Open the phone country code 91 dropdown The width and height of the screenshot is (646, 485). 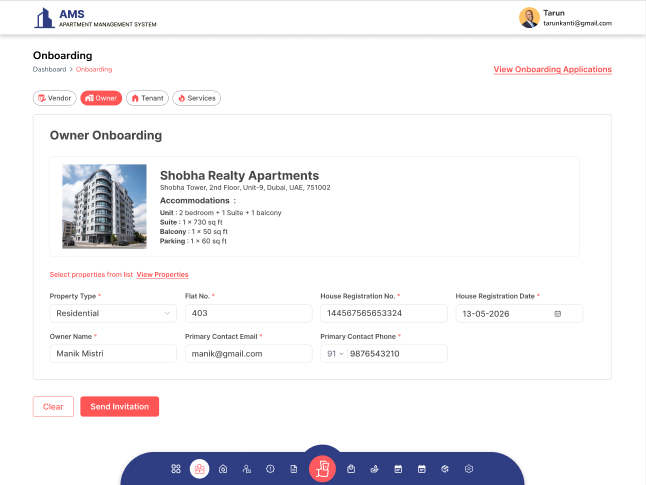coord(335,354)
